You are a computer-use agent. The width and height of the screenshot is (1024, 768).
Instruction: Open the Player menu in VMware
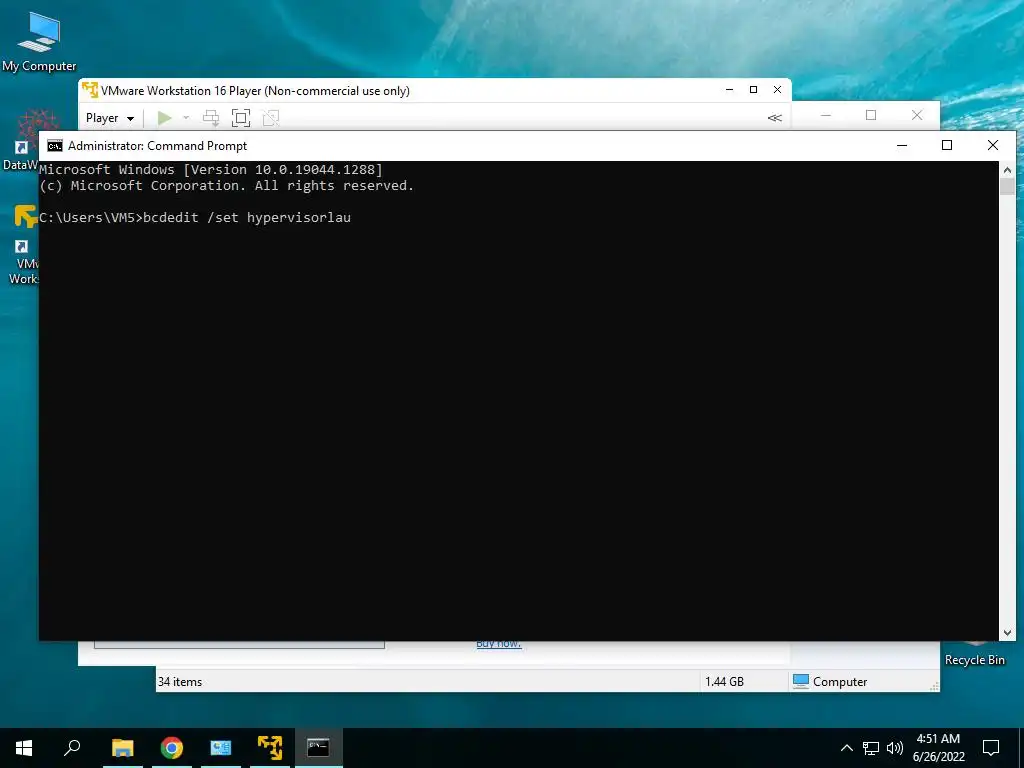coord(110,118)
